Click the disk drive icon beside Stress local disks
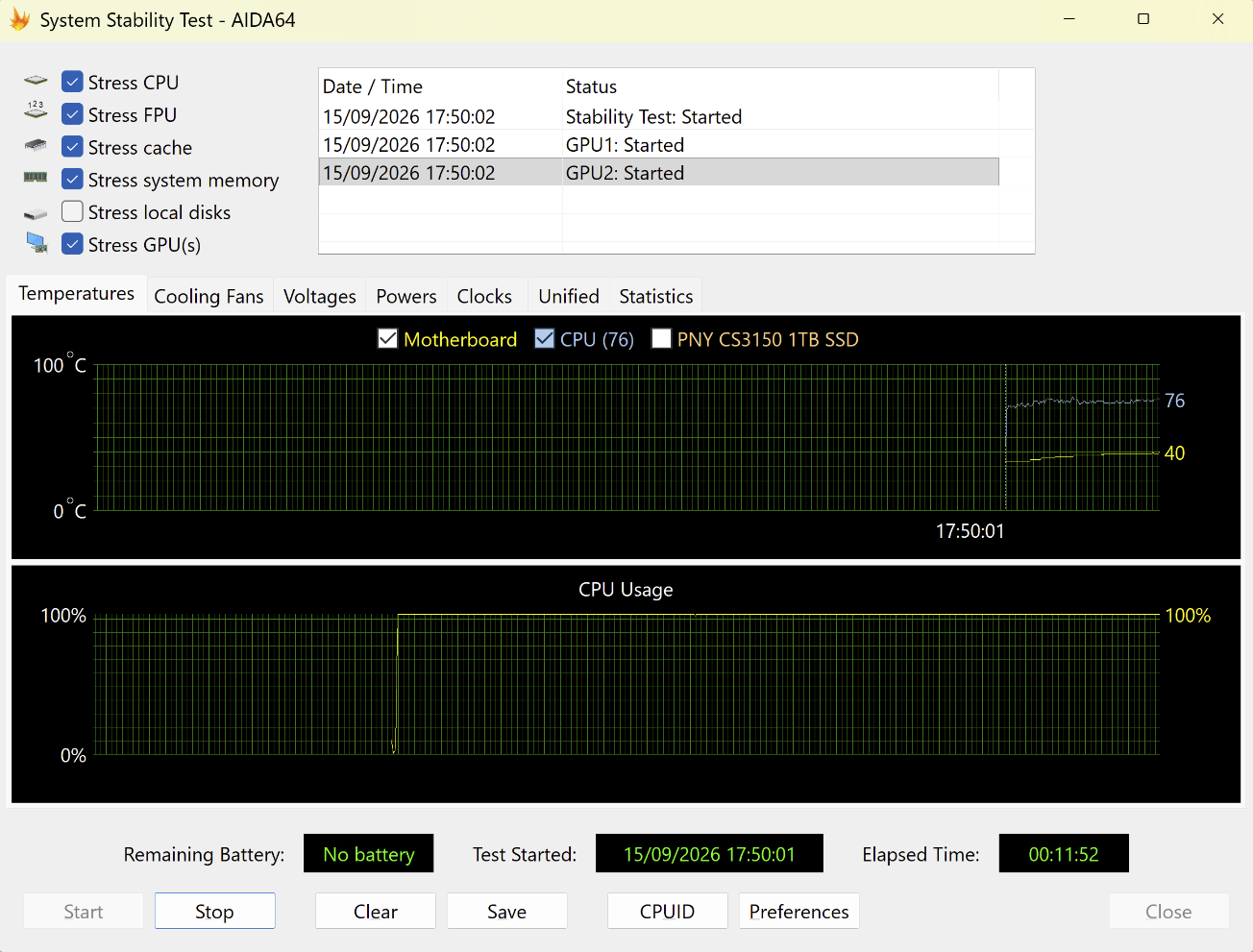This screenshot has width=1253, height=952. [36, 213]
